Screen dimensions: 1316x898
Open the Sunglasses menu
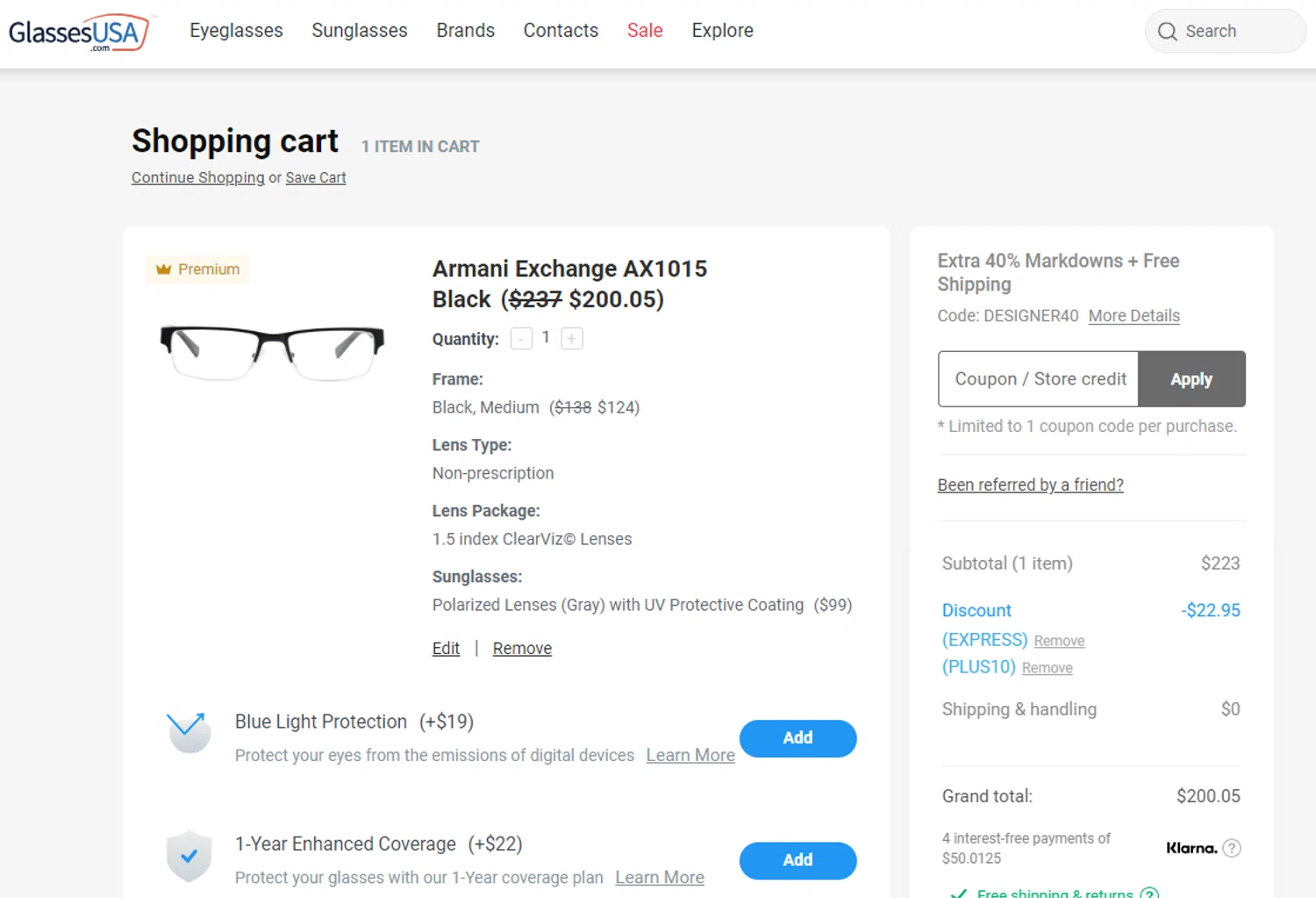[360, 31]
